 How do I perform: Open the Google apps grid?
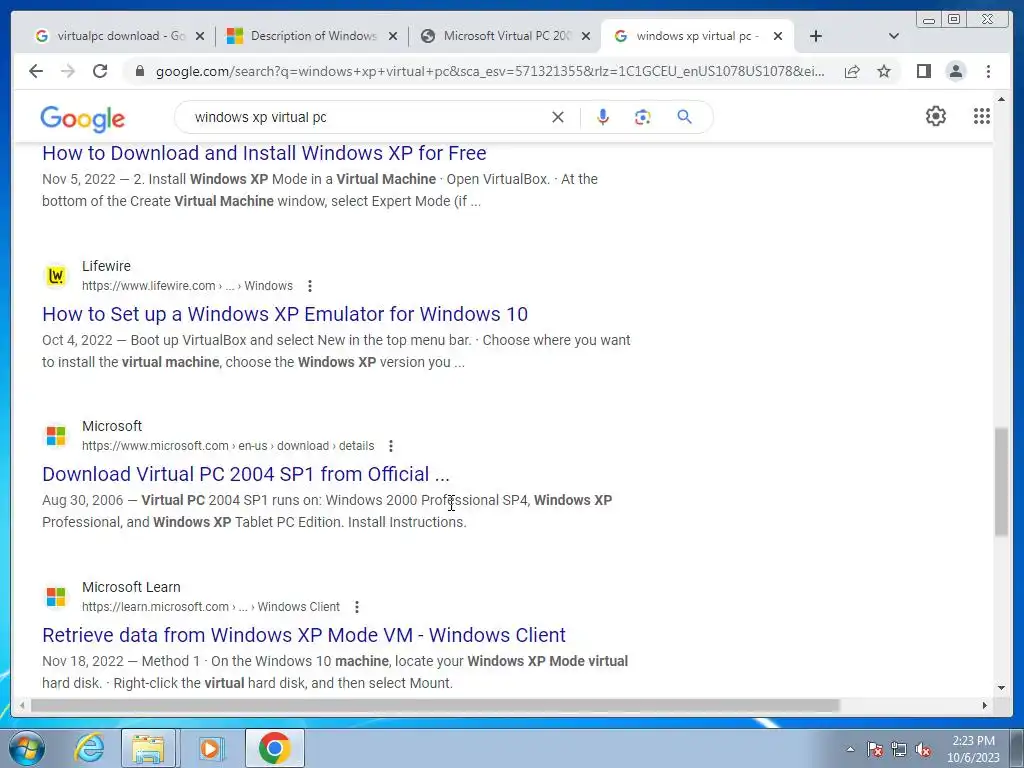point(982,116)
